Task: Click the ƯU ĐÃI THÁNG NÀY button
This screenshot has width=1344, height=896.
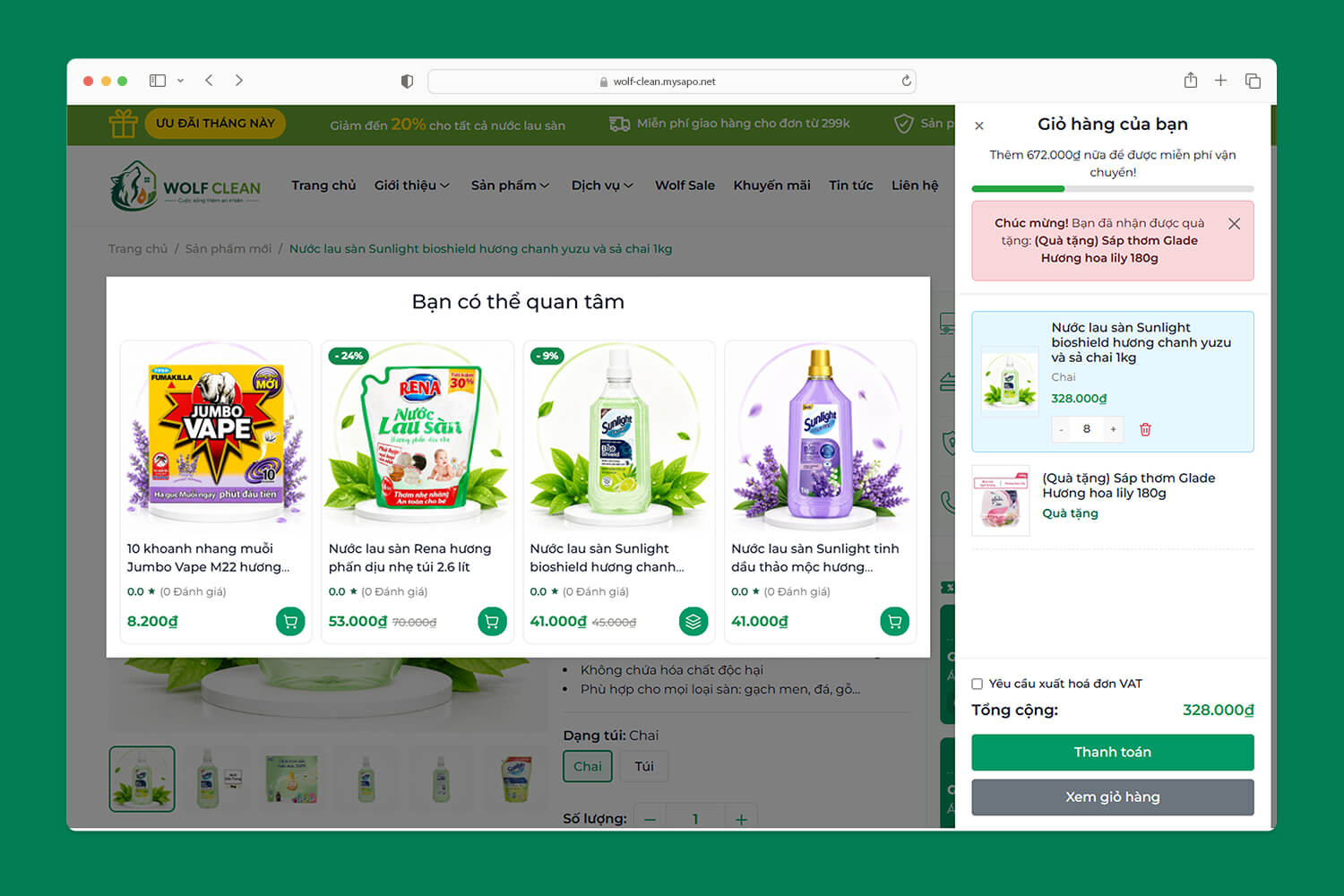Action: [x=215, y=124]
